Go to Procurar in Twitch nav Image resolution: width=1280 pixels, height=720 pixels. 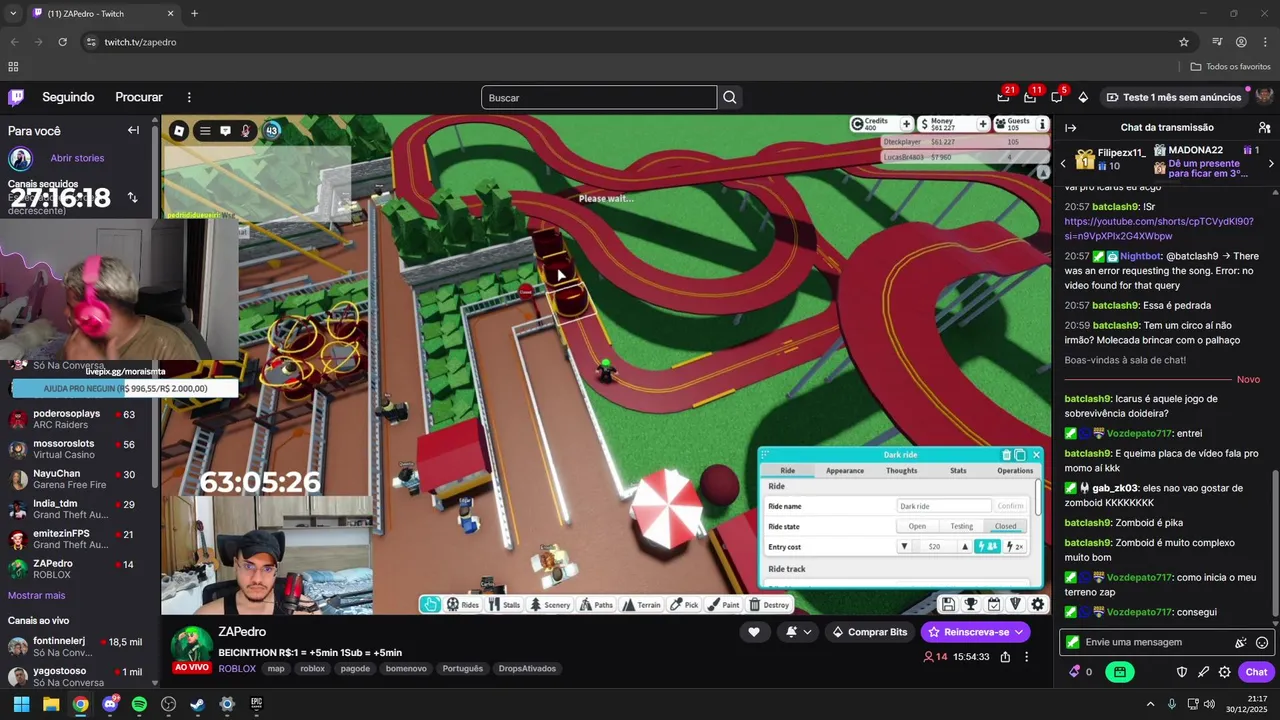(x=139, y=97)
